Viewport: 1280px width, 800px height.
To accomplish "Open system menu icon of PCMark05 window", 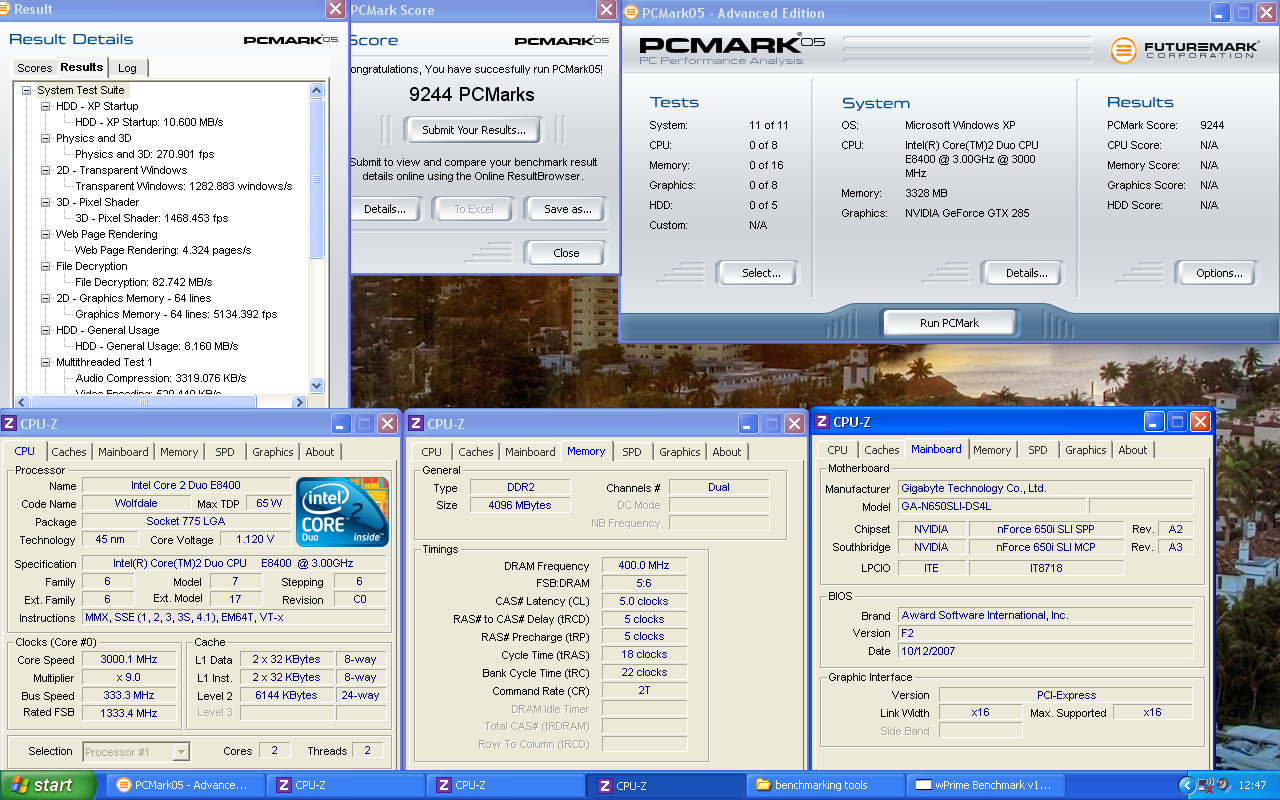I will point(629,13).
